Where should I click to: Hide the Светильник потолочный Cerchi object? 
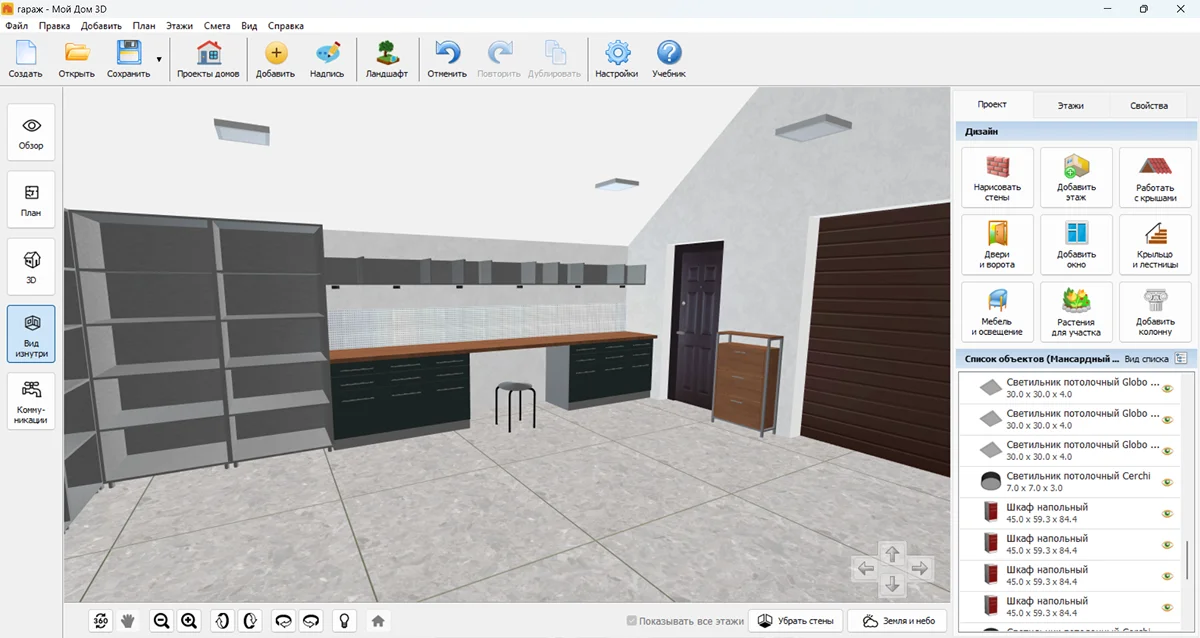click(x=1166, y=482)
